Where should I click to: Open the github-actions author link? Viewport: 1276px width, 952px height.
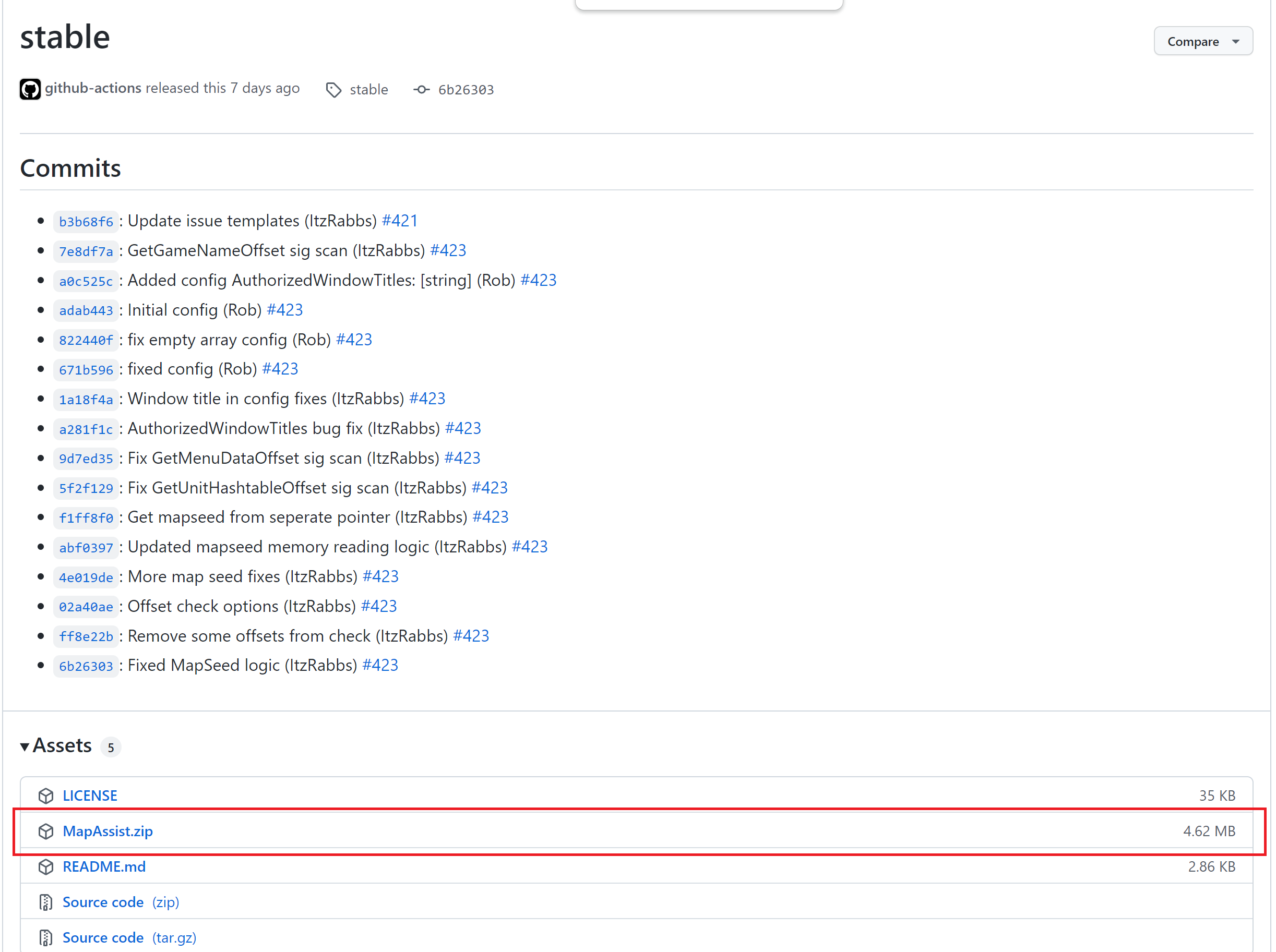tap(93, 88)
